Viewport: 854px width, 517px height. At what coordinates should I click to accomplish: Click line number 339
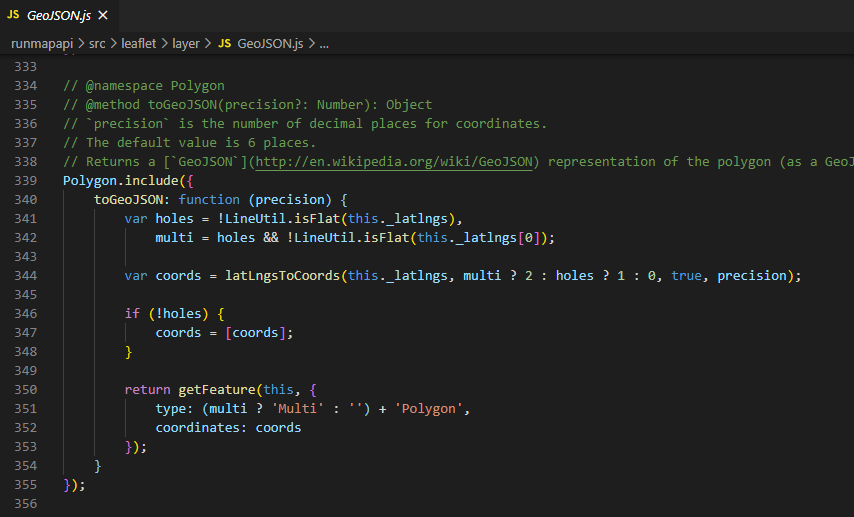tap(26, 181)
